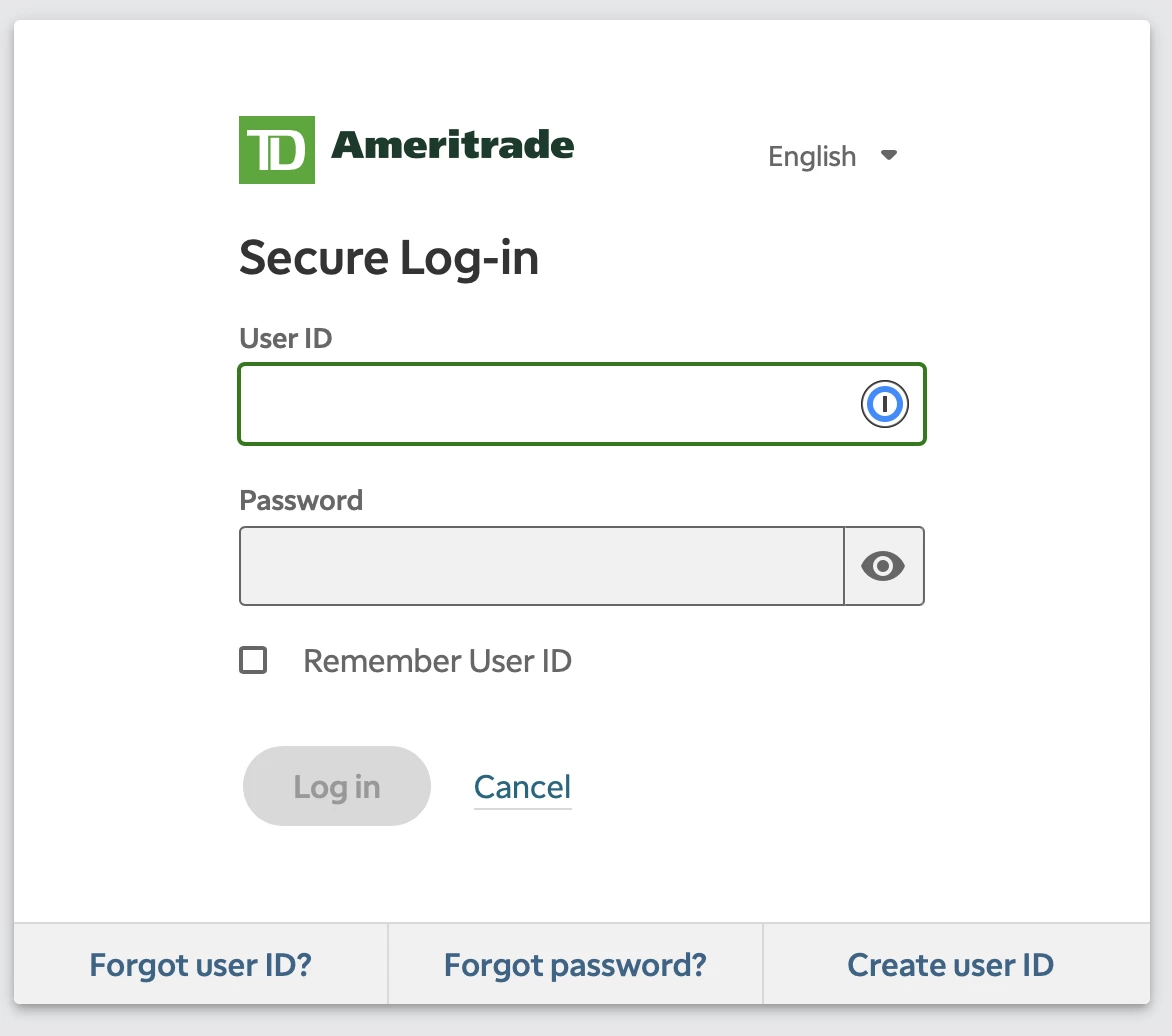Click the caret arrow beside English

click(x=889, y=155)
